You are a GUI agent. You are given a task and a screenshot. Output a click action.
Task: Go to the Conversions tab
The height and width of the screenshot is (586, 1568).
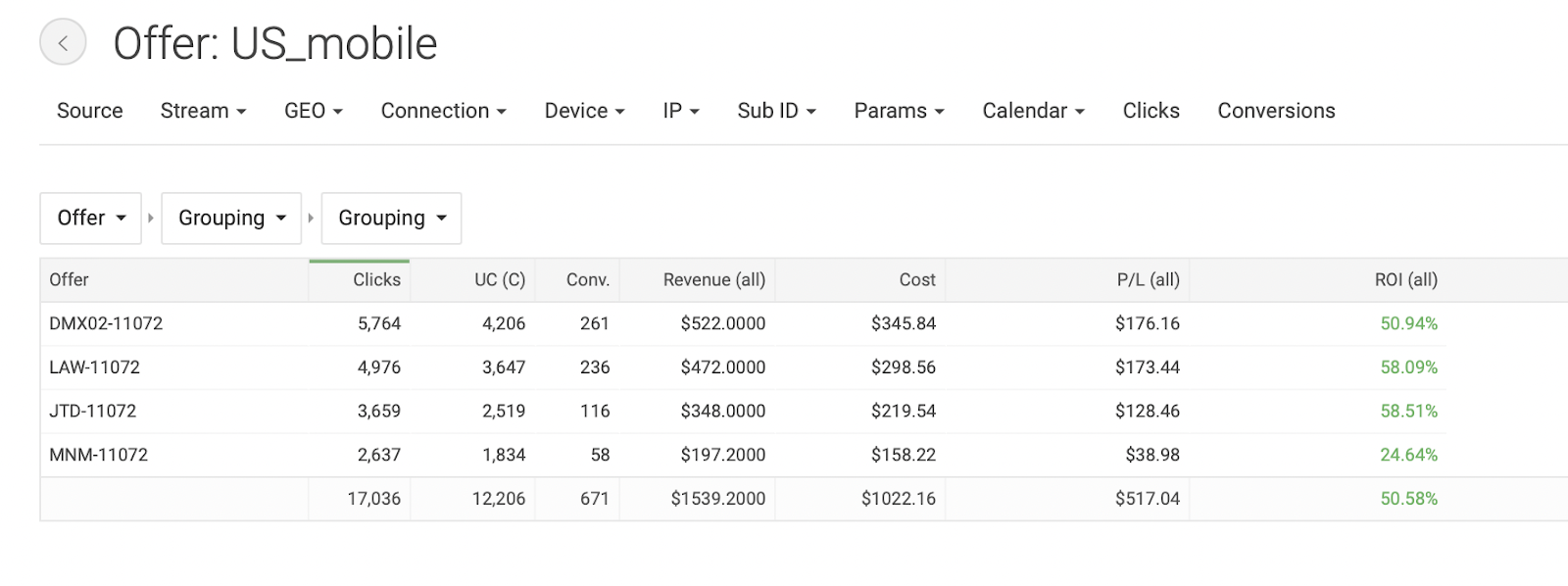[x=1276, y=111]
